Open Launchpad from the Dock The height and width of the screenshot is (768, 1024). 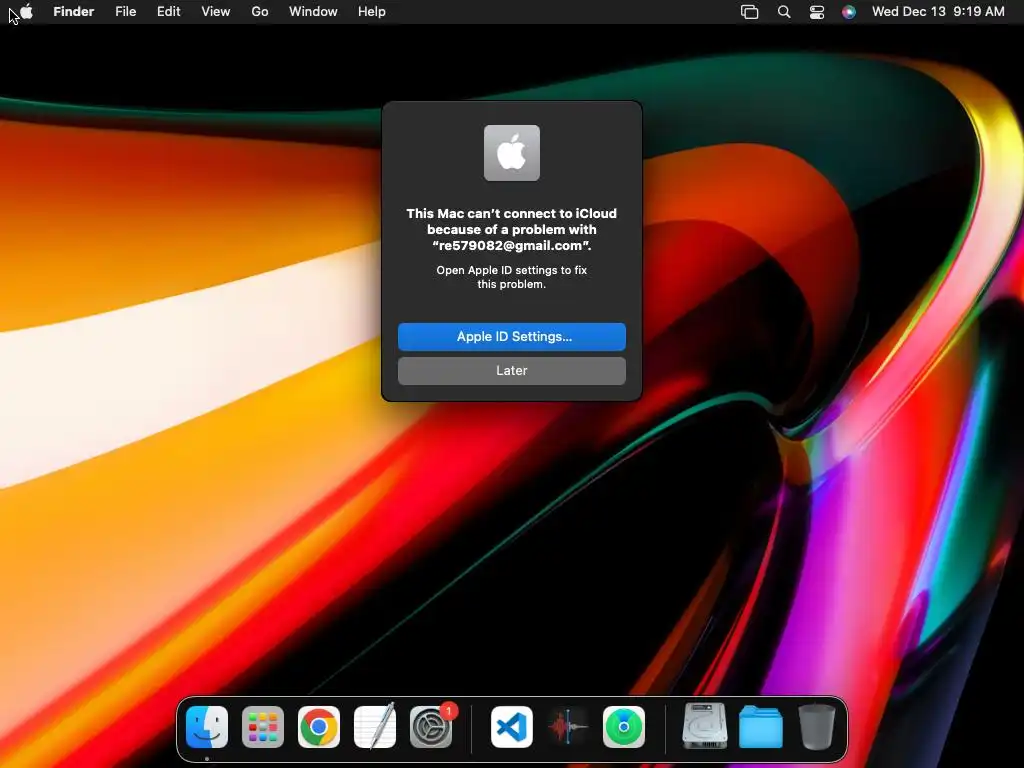pyautogui.click(x=263, y=727)
